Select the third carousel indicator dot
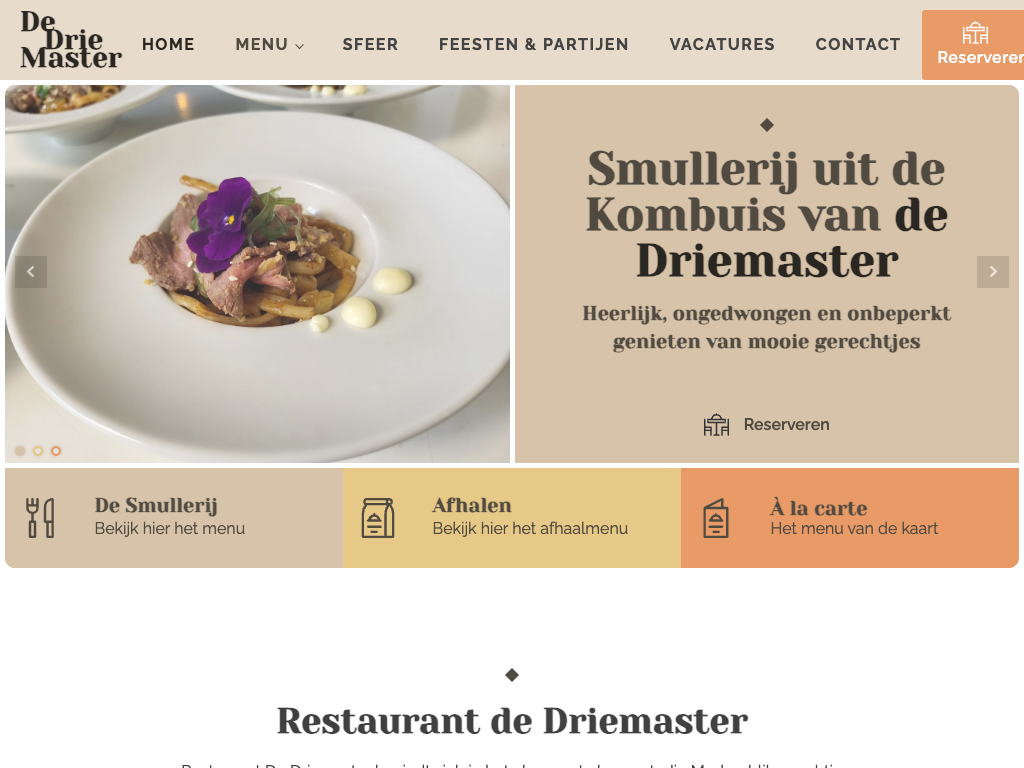The height and width of the screenshot is (768, 1024). click(x=56, y=451)
